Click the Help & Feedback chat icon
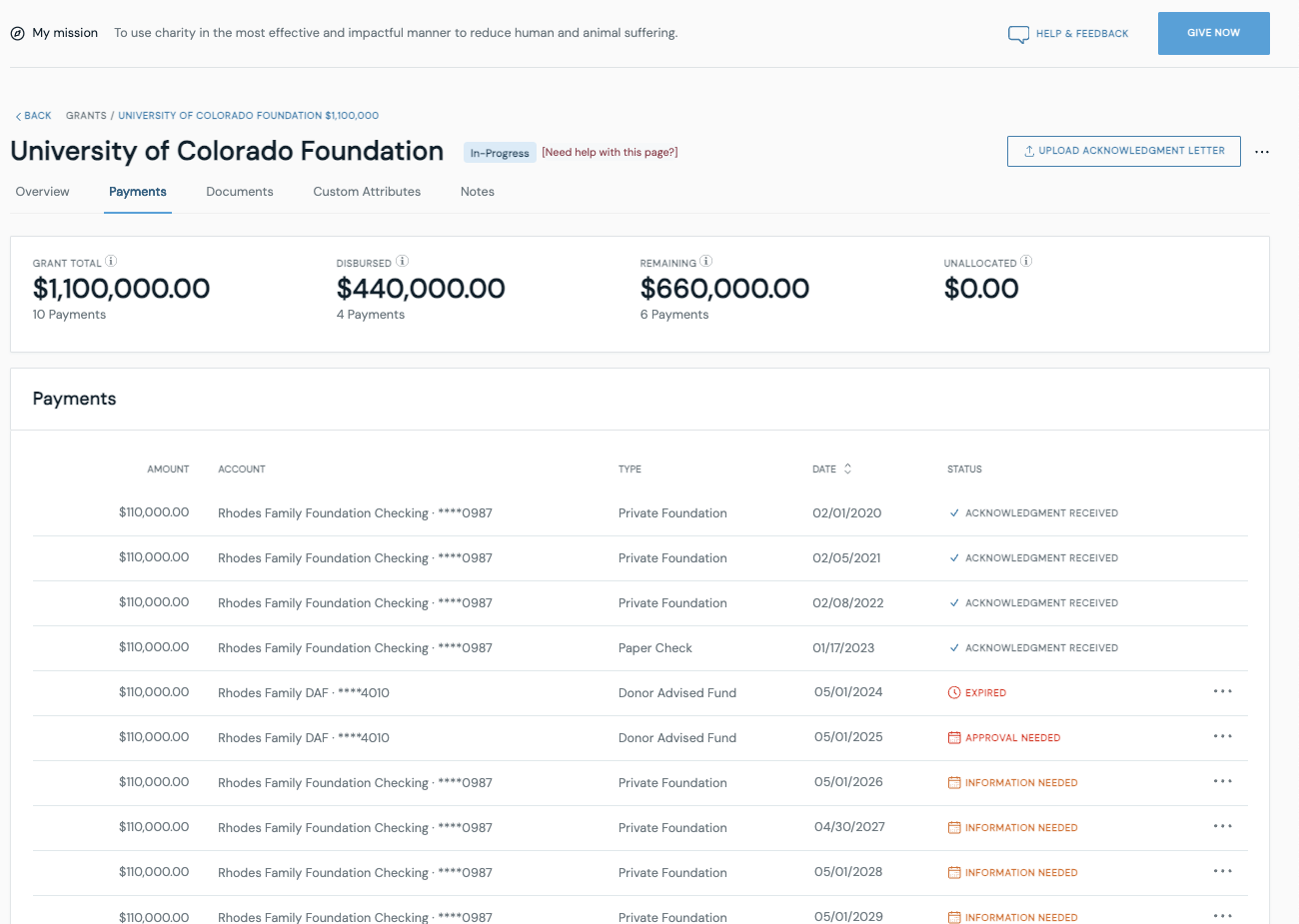The image size is (1299, 924). tap(1018, 34)
